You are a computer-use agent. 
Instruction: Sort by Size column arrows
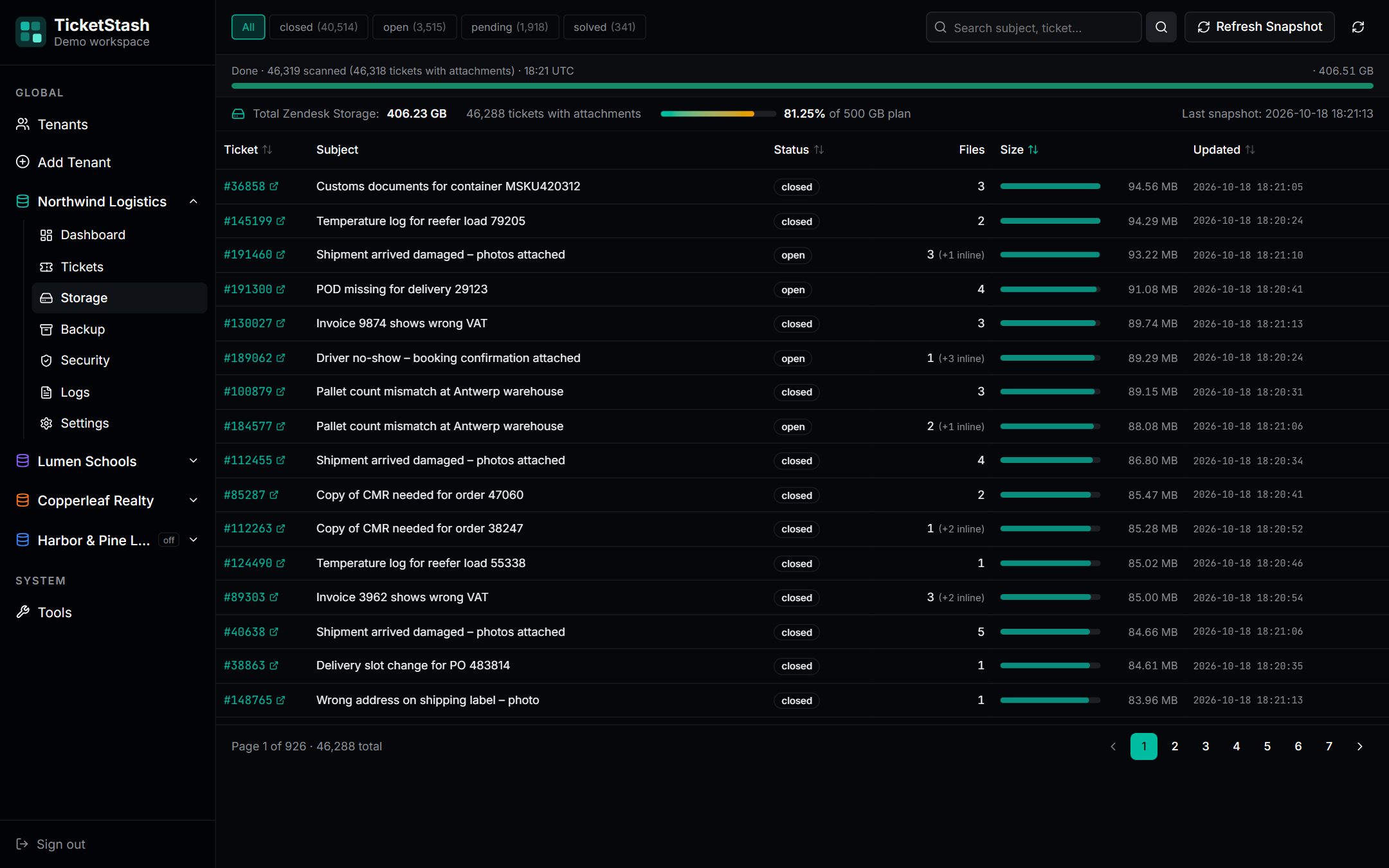coord(1033,150)
